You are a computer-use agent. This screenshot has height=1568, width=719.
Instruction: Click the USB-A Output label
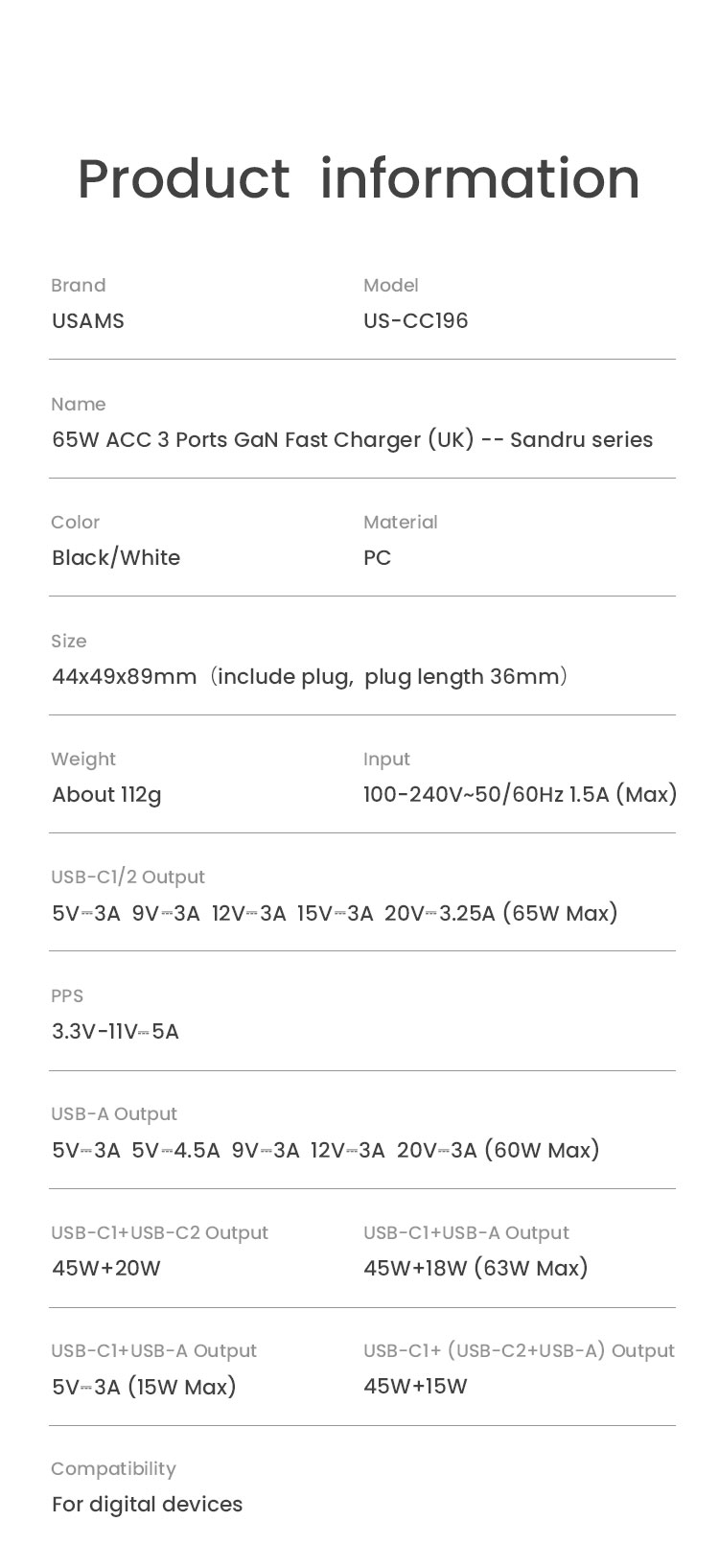[114, 1114]
